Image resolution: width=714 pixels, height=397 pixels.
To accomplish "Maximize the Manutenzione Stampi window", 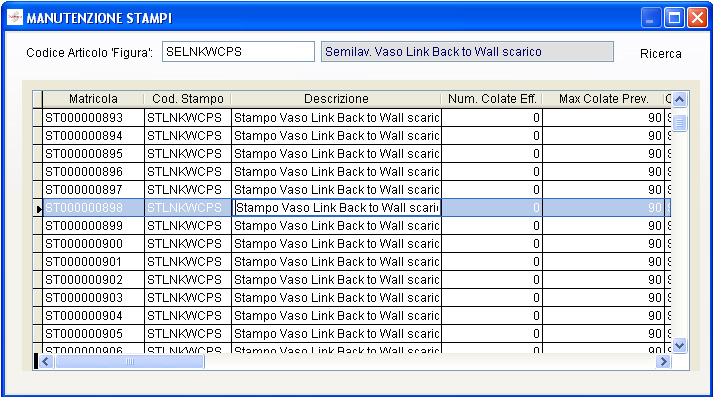I will 674,18.
